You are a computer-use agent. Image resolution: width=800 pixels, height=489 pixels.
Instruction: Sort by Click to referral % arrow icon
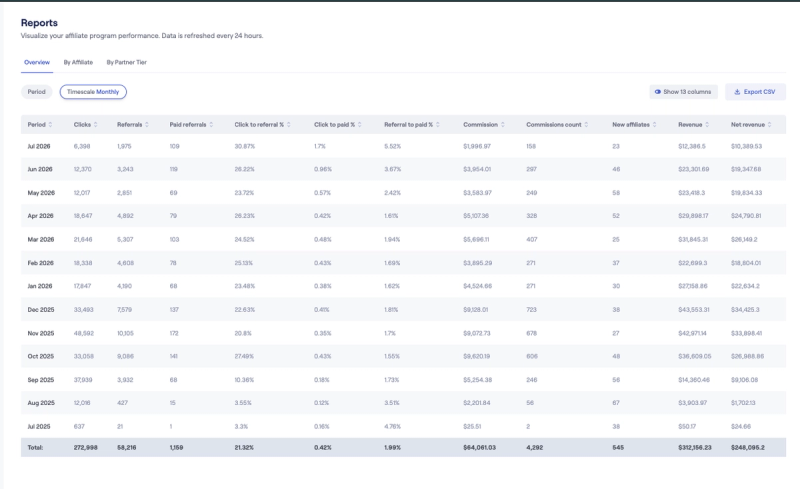289,125
